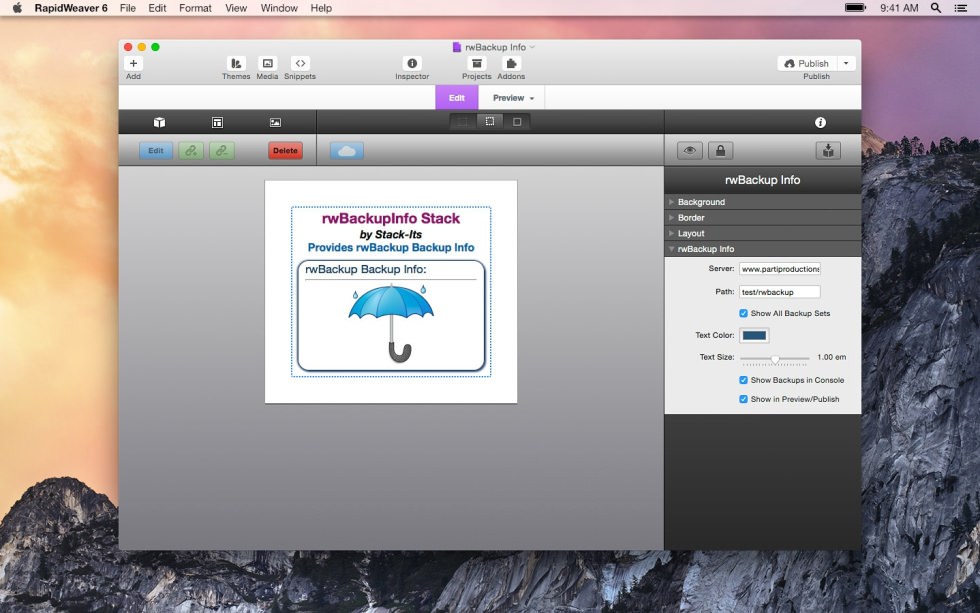980x613 pixels.
Task: Choose the dashed outline view mode
Action: (490, 122)
